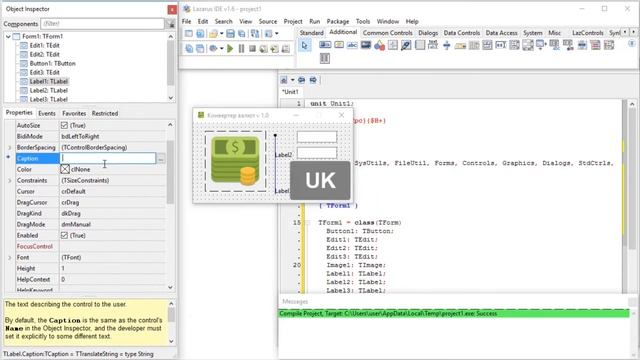The height and width of the screenshot is (360, 640).
Task: Open the Tools menu
Action: 362,21
